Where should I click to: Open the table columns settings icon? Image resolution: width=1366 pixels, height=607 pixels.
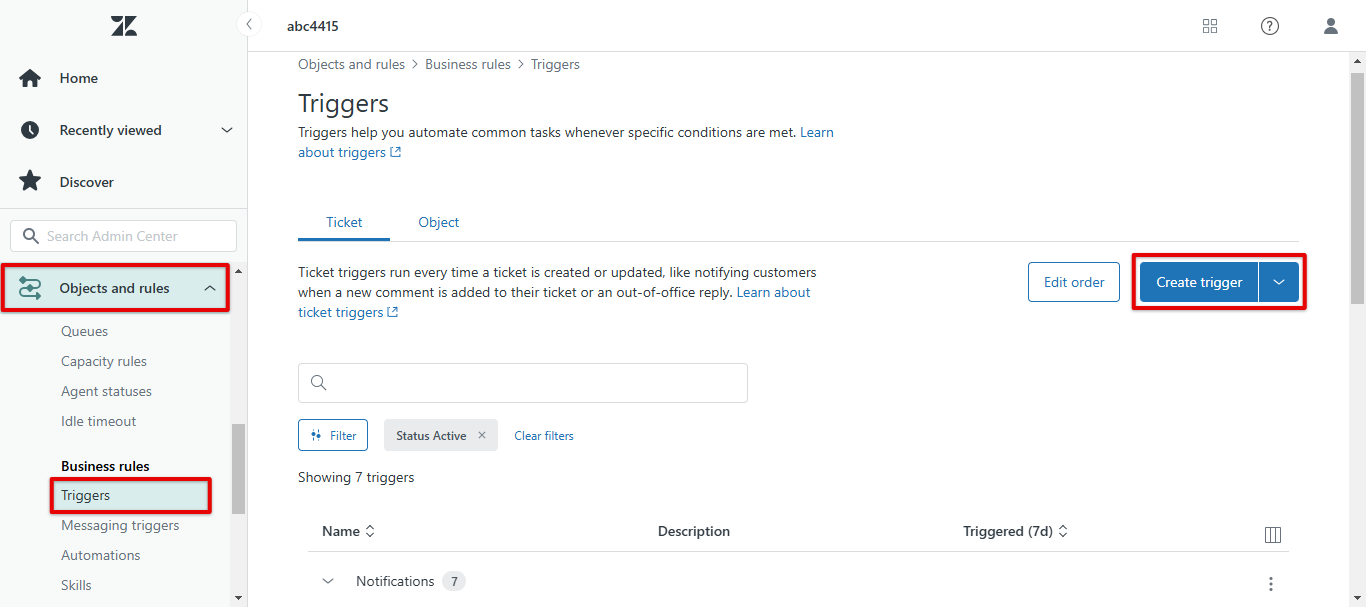[x=1273, y=535]
